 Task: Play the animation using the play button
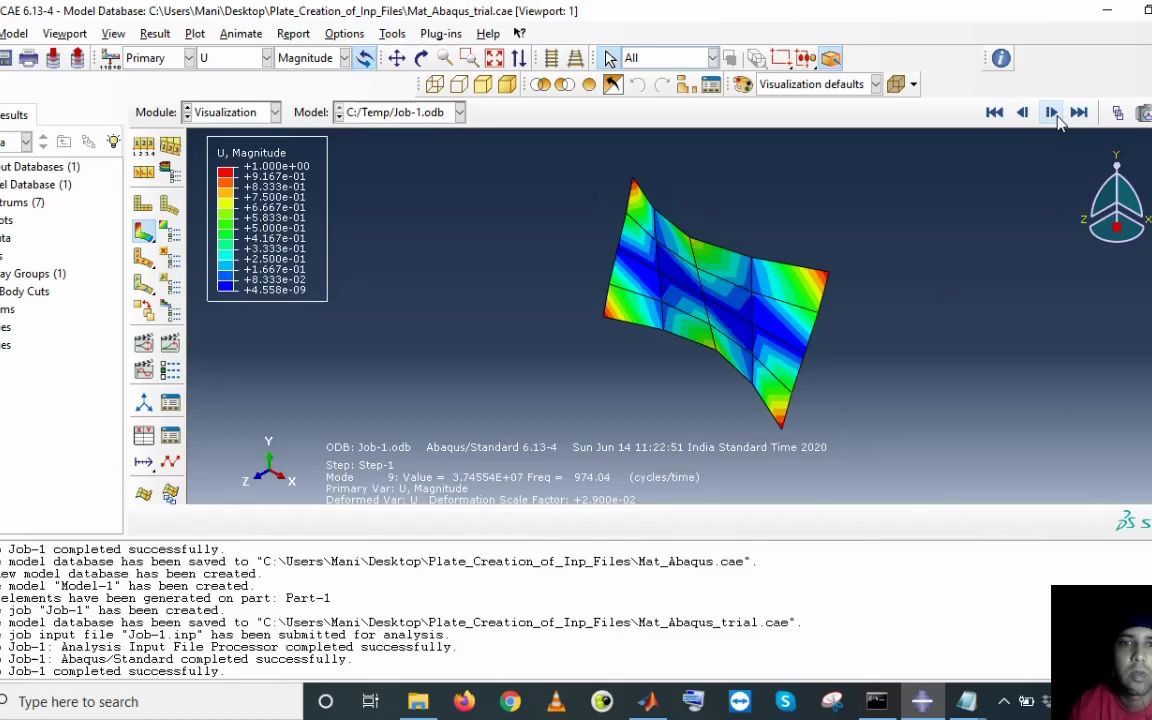[1051, 112]
